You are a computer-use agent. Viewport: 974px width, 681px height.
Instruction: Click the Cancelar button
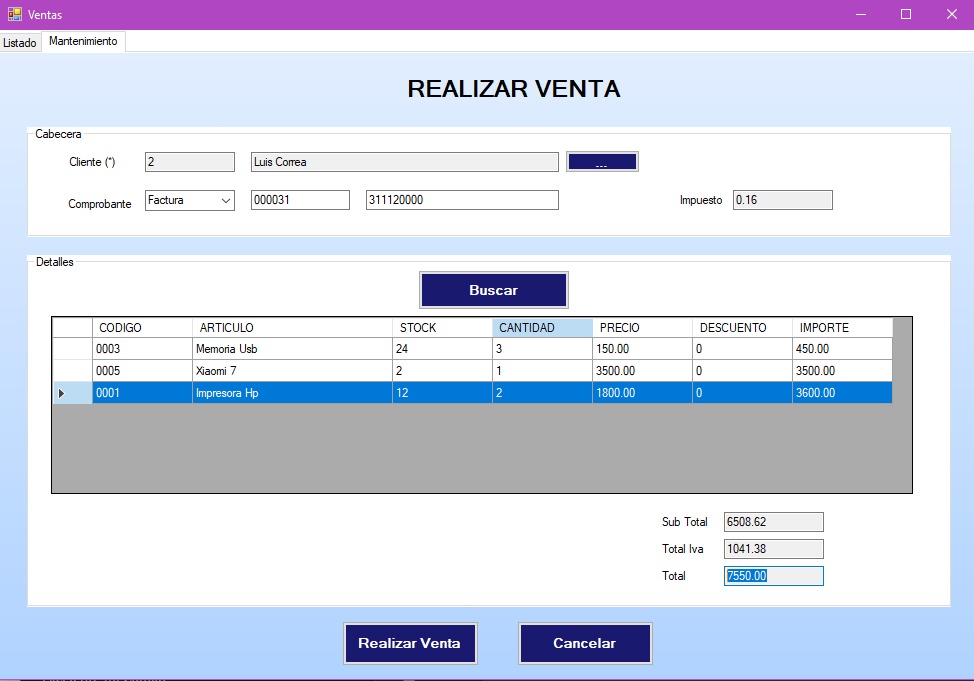pyautogui.click(x=585, y=643)
